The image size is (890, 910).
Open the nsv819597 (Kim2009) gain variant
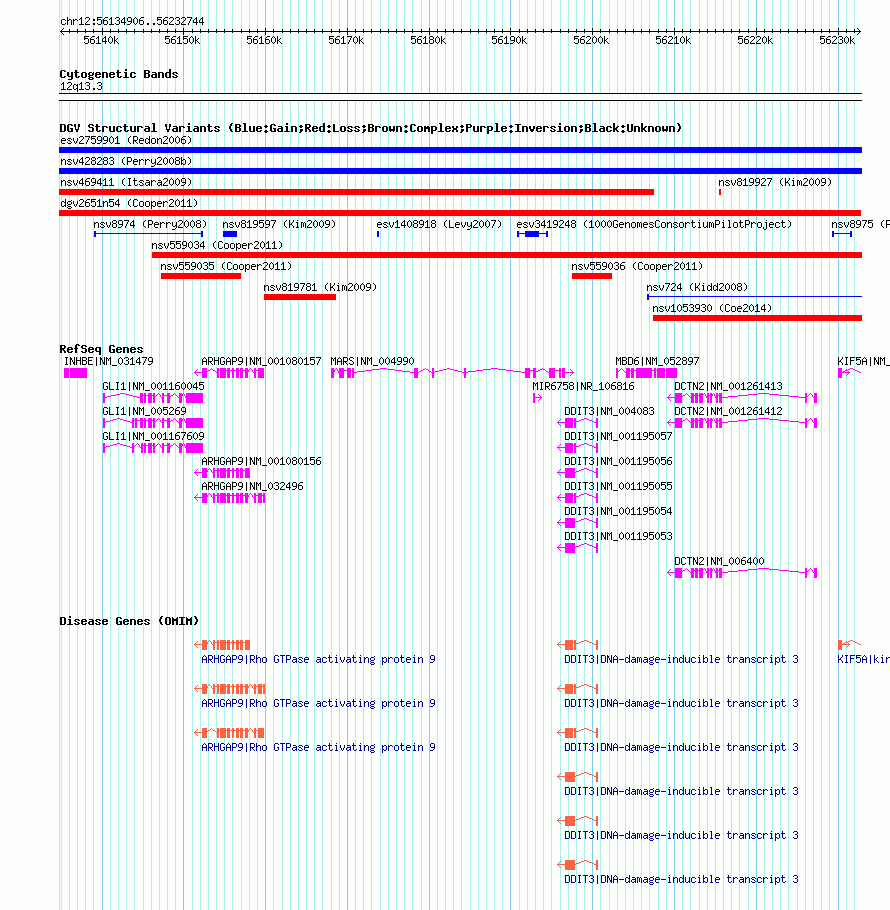pos(230,234)
